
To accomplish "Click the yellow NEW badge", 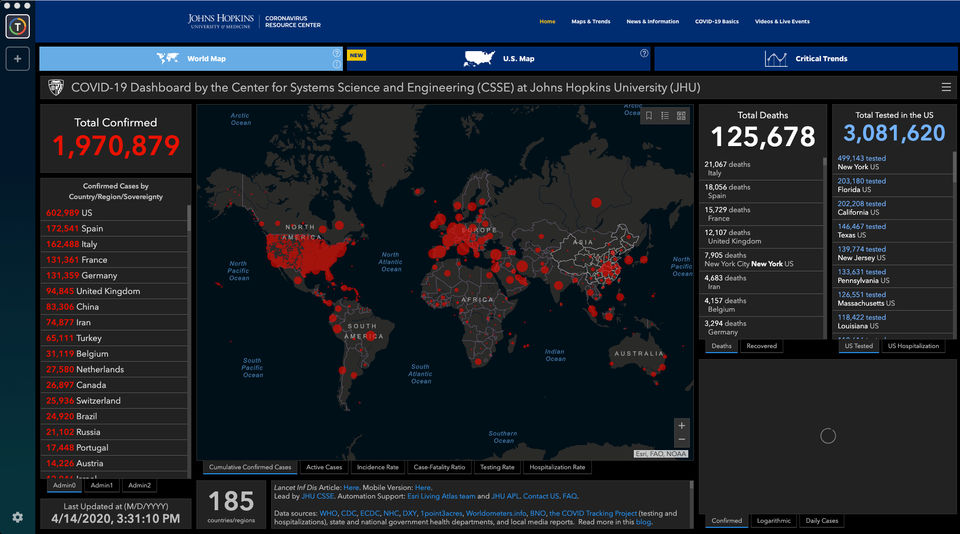I will [356, 55].
